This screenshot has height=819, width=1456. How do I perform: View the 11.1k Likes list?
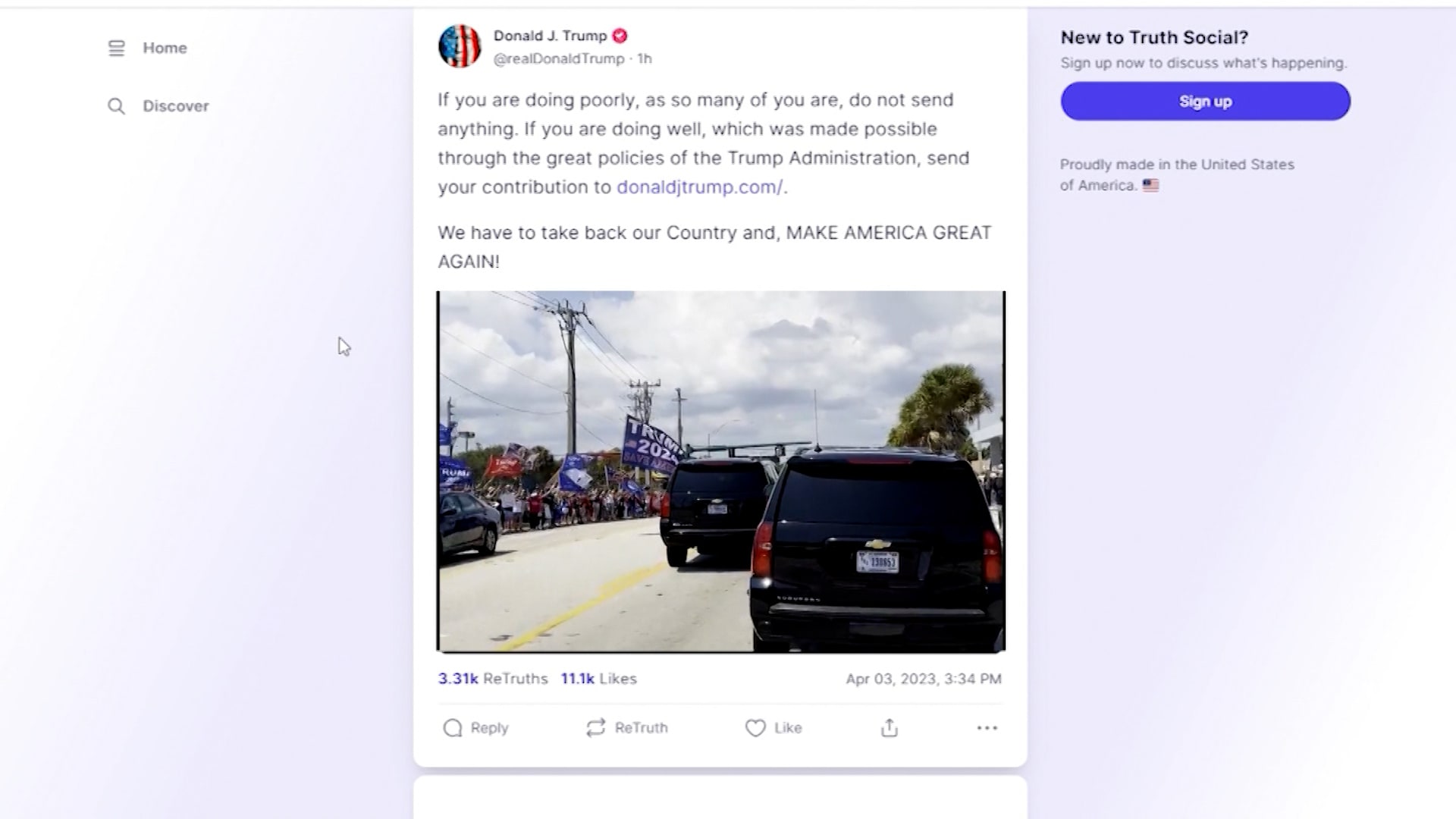[598, 679]
